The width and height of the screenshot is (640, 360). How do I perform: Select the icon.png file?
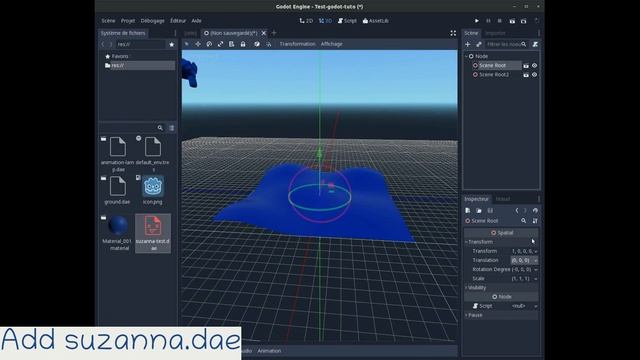tap(153, 190)
